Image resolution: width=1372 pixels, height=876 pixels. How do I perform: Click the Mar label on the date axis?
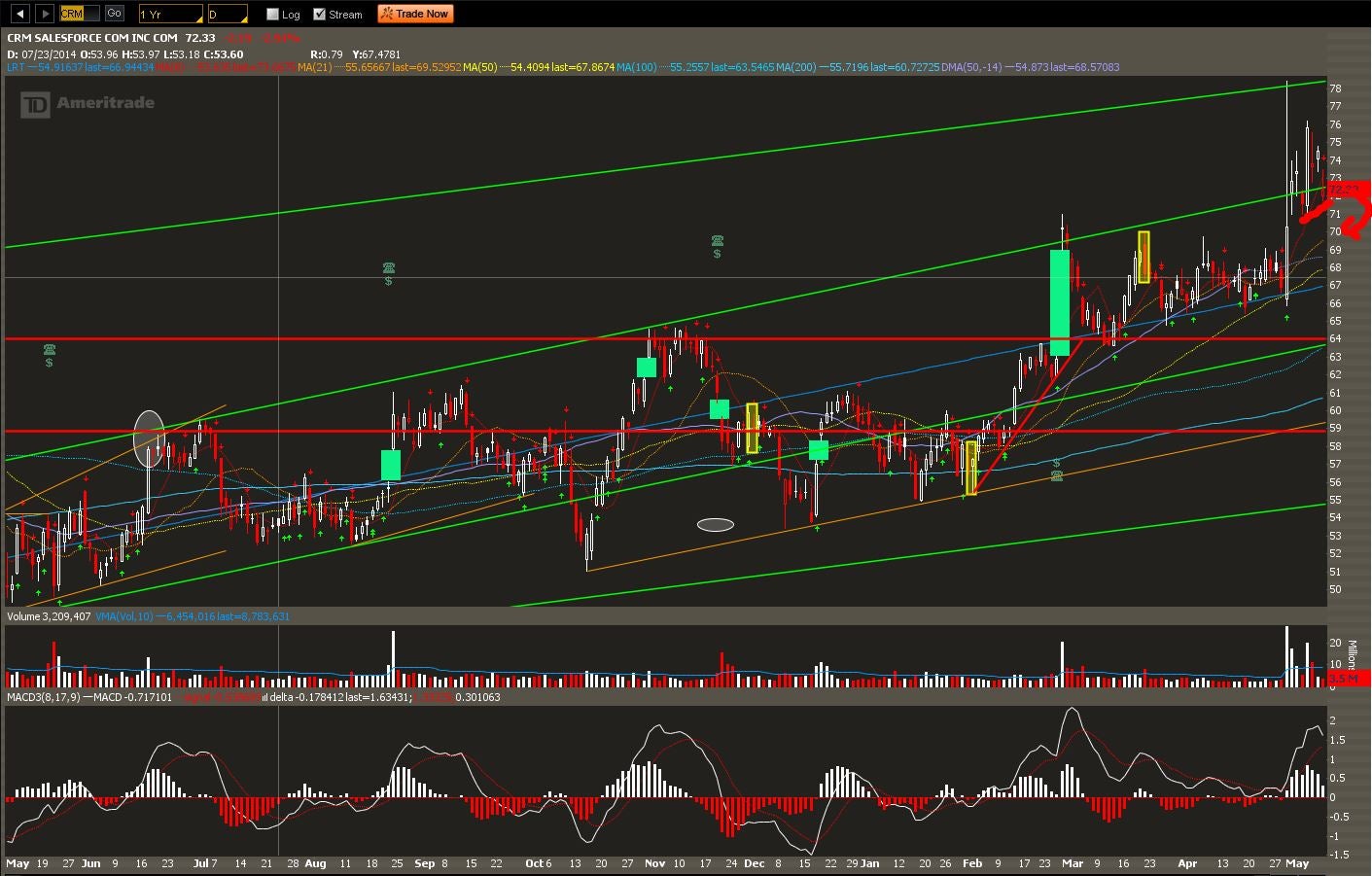pyautogui.click(x=1073, y=863)
